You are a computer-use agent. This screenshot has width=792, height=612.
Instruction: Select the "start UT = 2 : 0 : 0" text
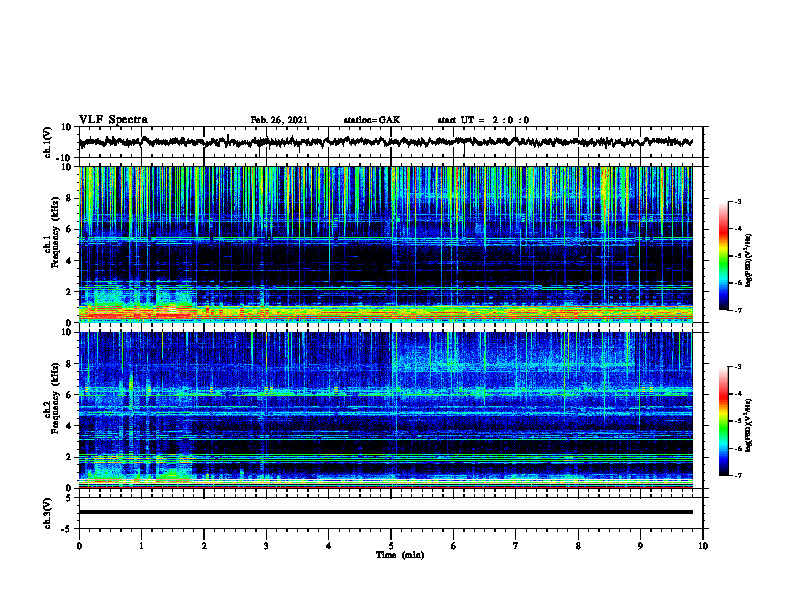[x=483, y=120]
